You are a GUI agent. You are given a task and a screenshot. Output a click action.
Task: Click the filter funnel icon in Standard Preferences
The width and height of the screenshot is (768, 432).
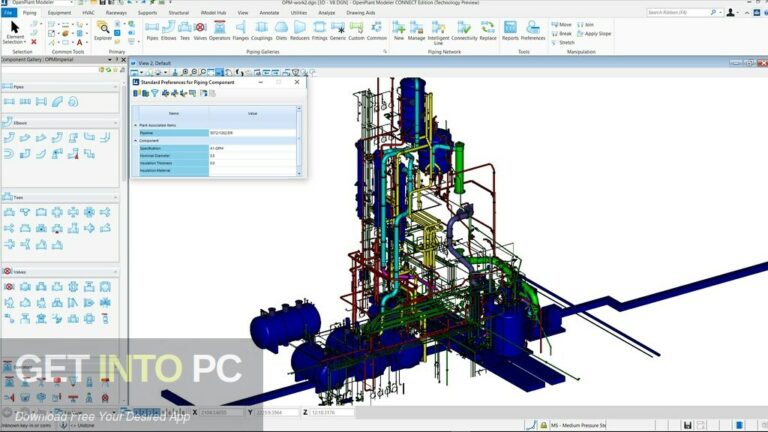[x=155, y=93]
